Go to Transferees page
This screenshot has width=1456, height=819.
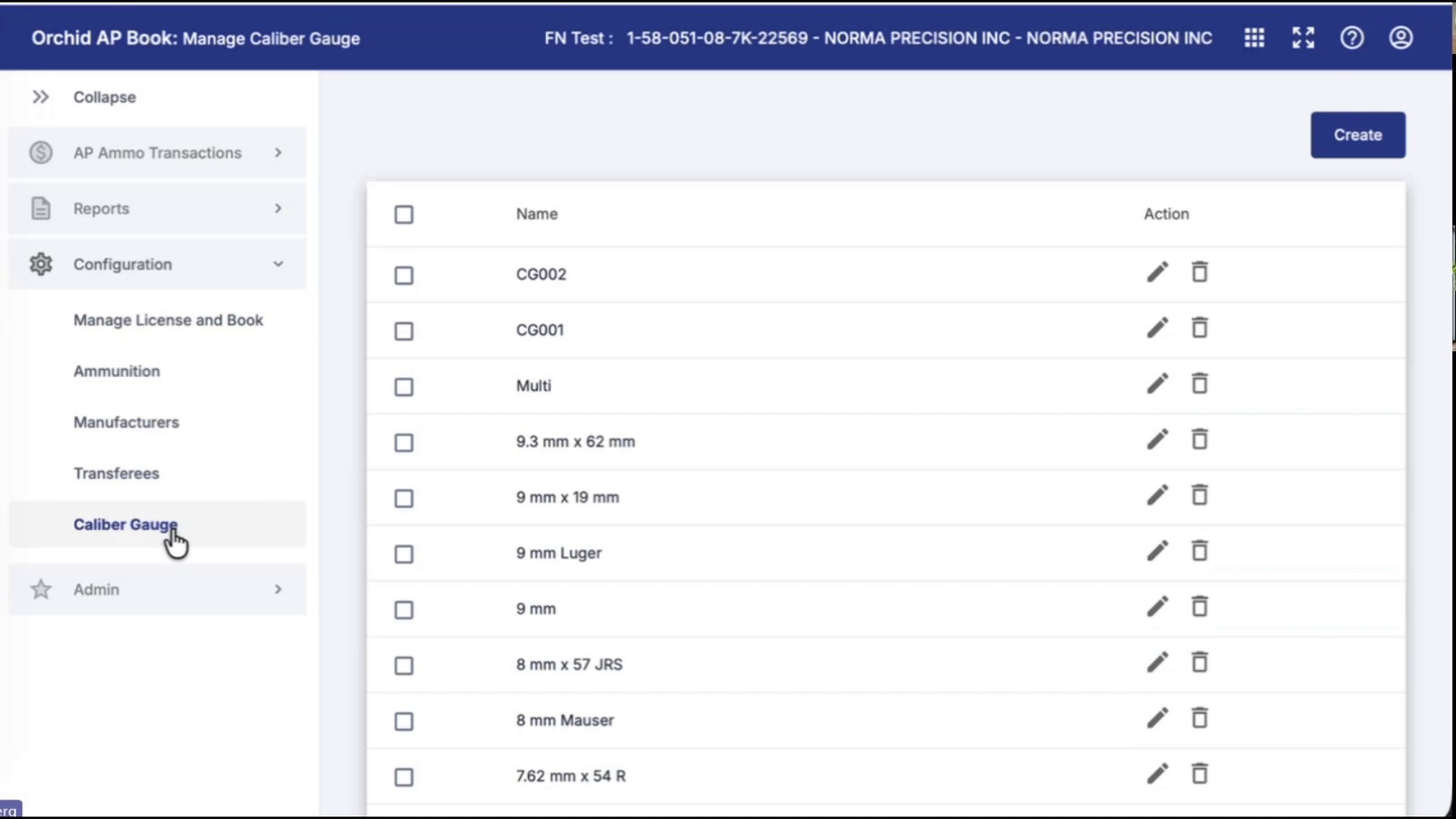pyautogui.click(x=116, y=473)
